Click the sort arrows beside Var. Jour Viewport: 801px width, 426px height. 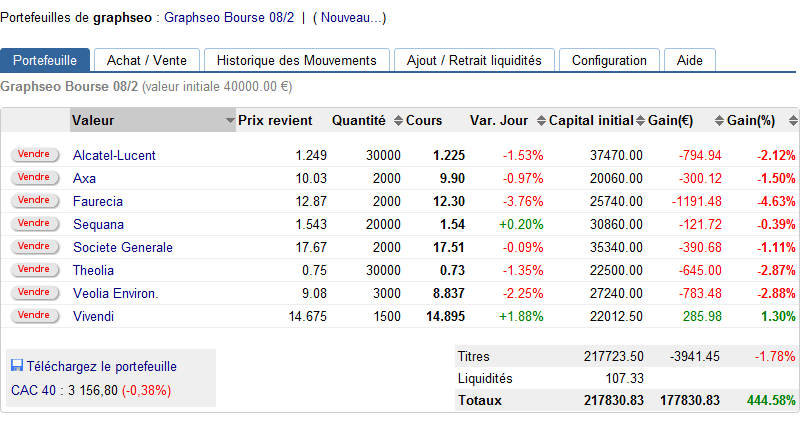coord(541,121)
